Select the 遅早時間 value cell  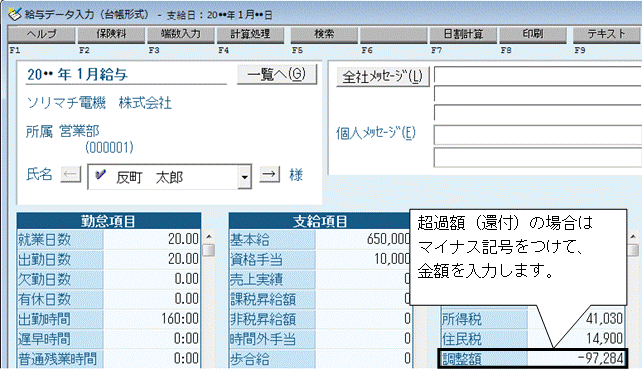tap(152, 339)
